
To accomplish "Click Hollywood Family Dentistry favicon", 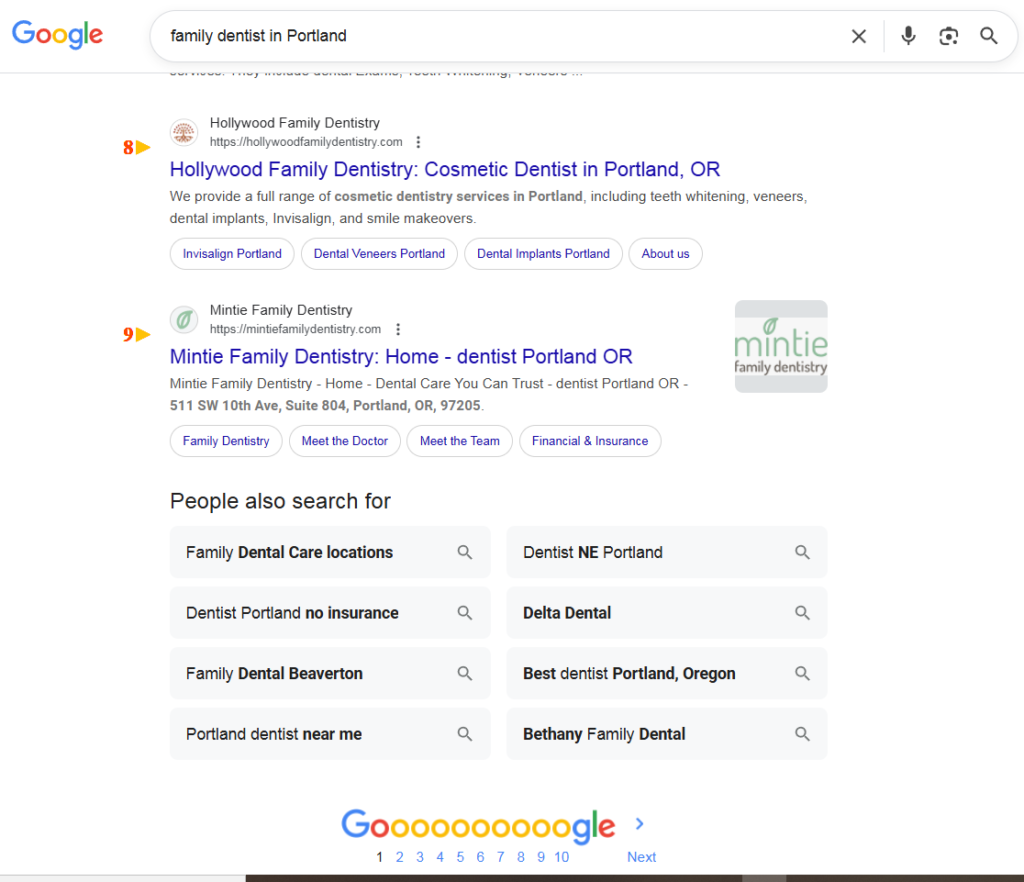I will pyautogui.click(x=184, y=133).
